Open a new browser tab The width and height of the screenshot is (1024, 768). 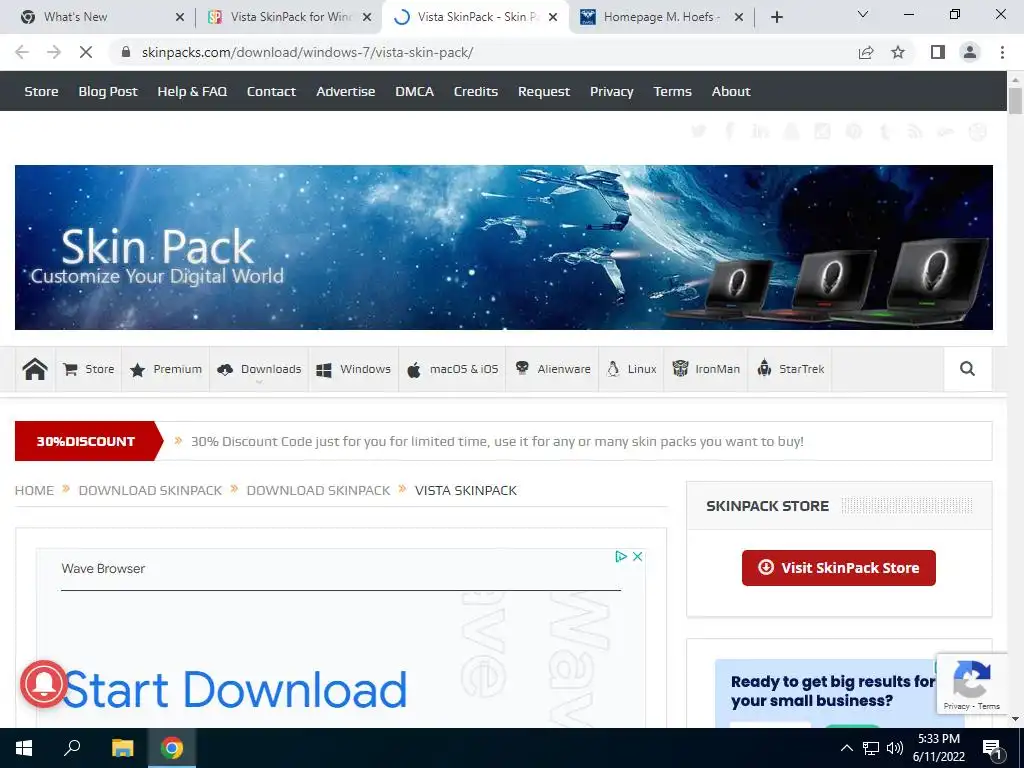click(776, 17)
